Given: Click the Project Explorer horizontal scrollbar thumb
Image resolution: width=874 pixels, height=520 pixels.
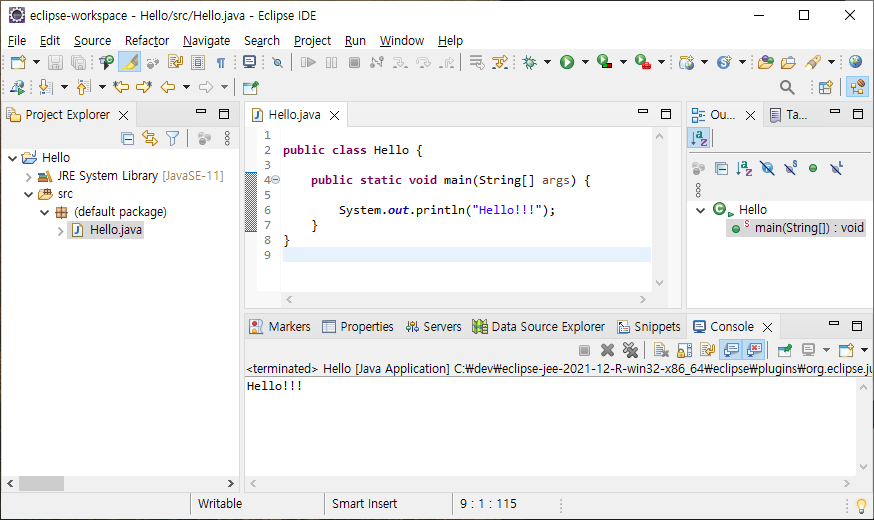Looking at the screenshot, I should (x=41, y=483).
